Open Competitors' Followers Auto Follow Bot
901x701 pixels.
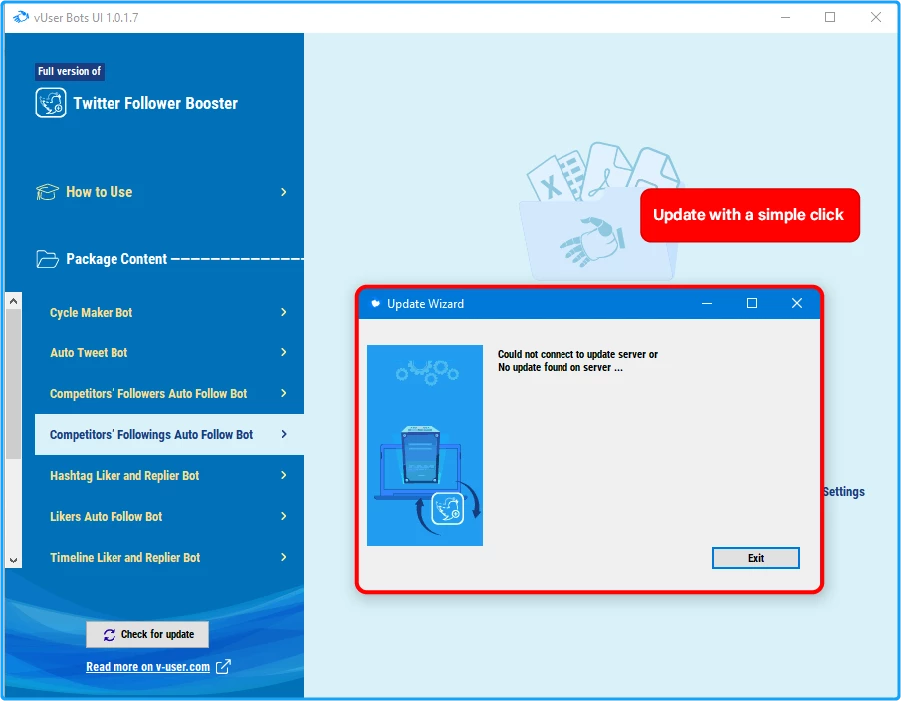point(169,393)
